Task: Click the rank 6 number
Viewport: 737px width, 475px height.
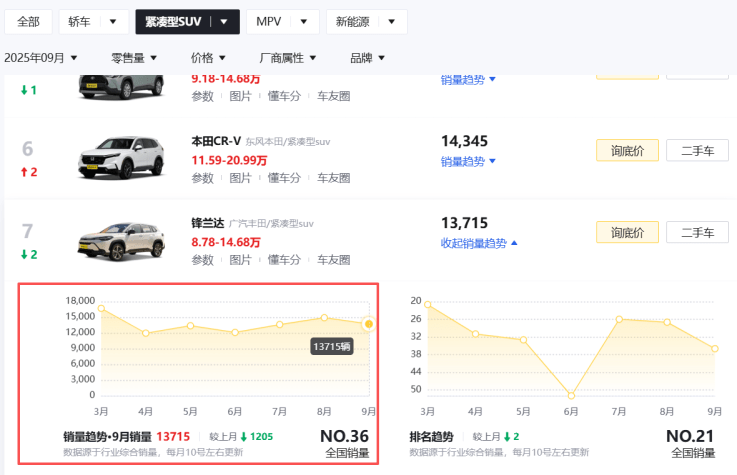Action: pyautogui.click(x=28, y=149)
